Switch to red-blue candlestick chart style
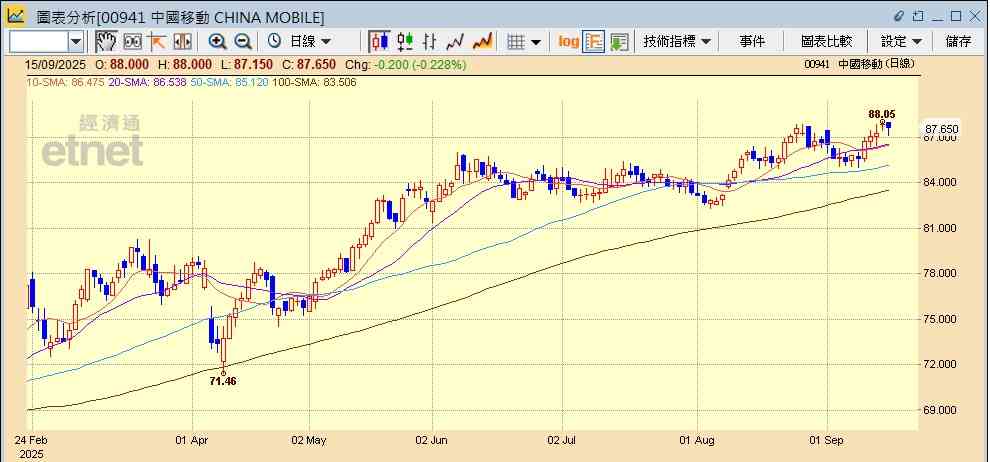Image resolution: width=990 pixels, height=462 pixels. tap(379, 42)
